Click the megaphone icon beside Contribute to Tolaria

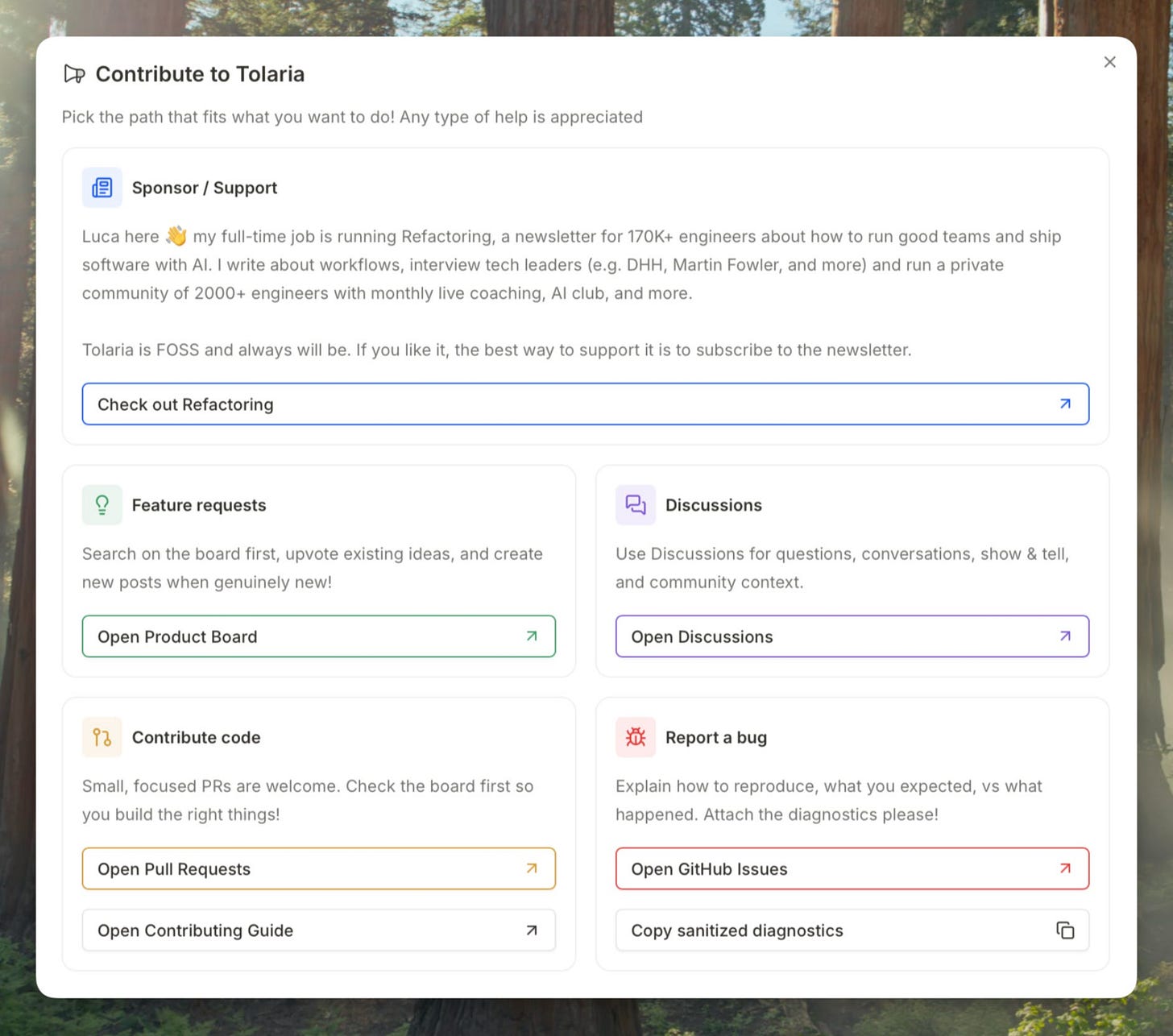coord(74,74)
